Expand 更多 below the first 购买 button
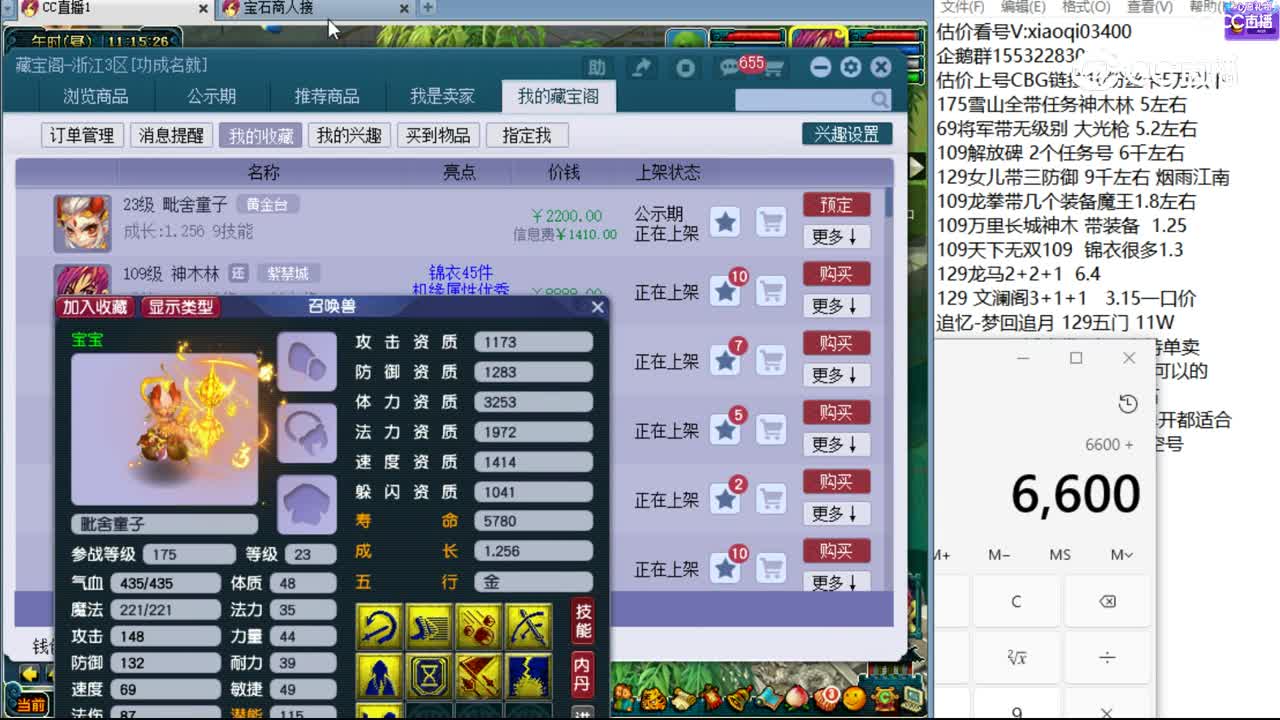 point(836,306)
